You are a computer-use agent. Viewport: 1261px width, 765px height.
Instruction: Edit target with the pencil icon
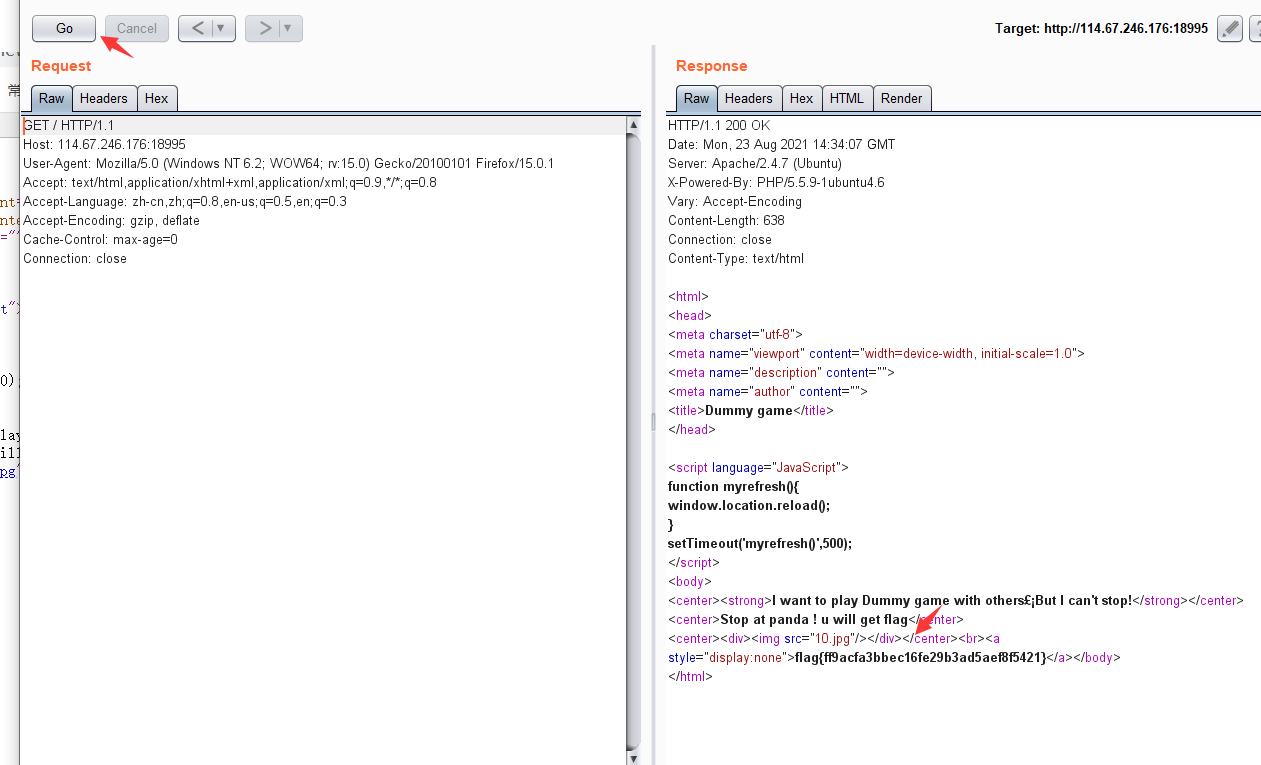(1230, 28)
